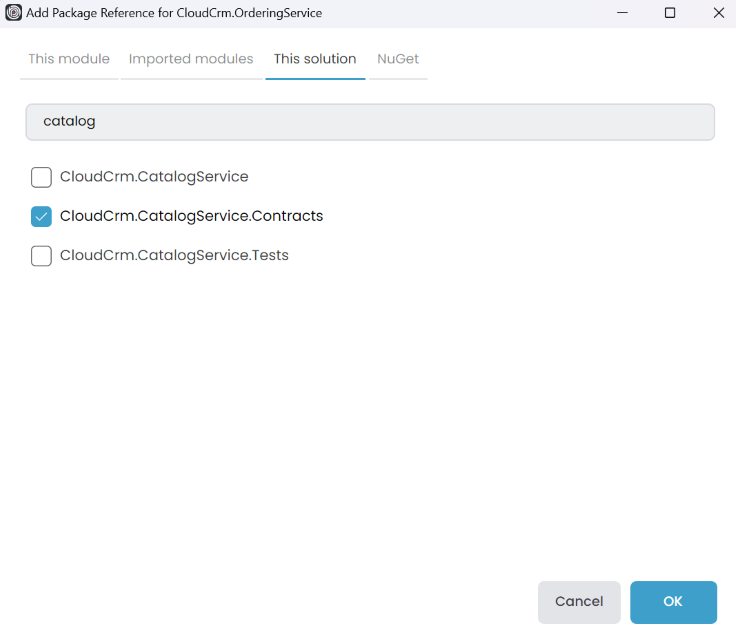The width and height of the screenshot is (736, 643).
Task: Go to the NuGet tab
Action: (x=398, y=59)
